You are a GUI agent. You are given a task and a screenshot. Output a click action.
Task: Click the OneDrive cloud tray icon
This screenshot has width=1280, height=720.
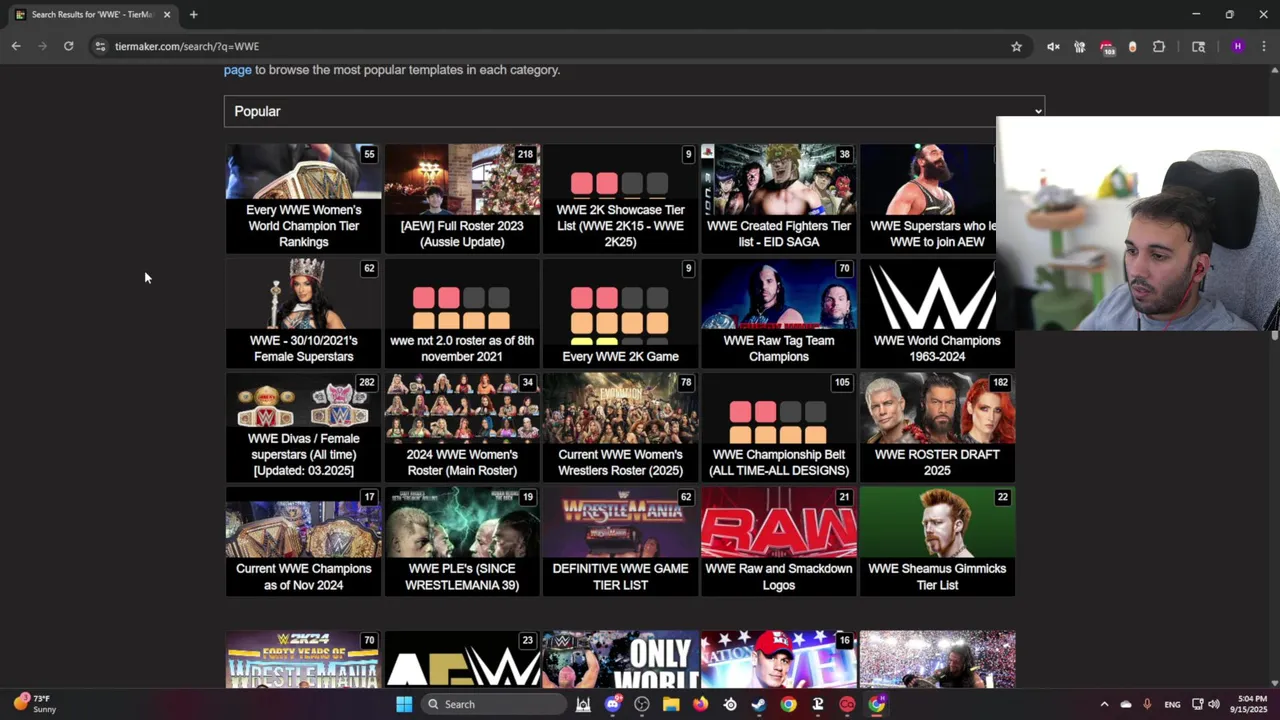(1126, 704)
